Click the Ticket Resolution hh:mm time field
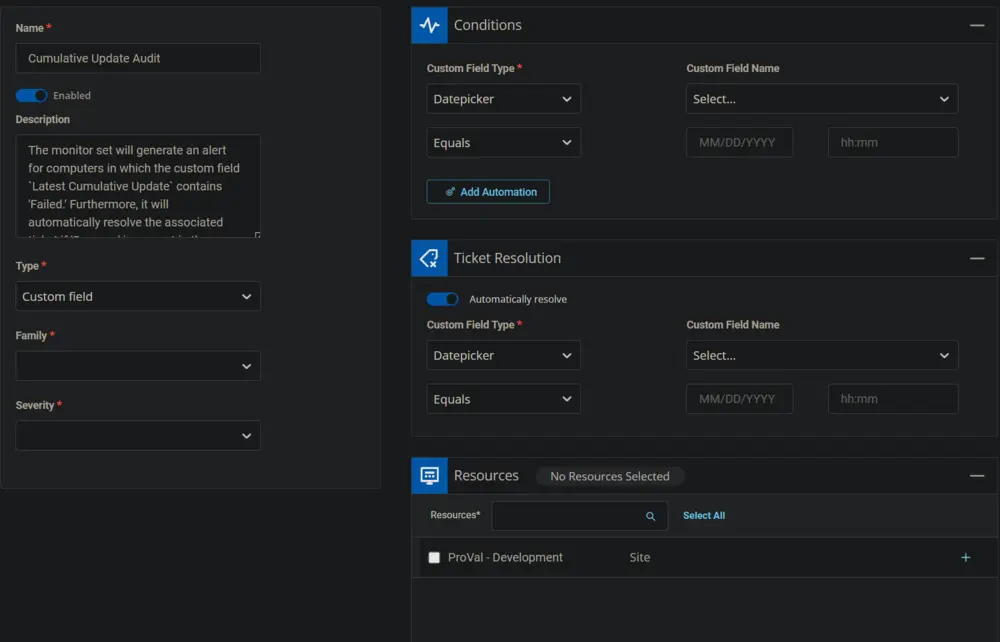 [x=893, y=399]
